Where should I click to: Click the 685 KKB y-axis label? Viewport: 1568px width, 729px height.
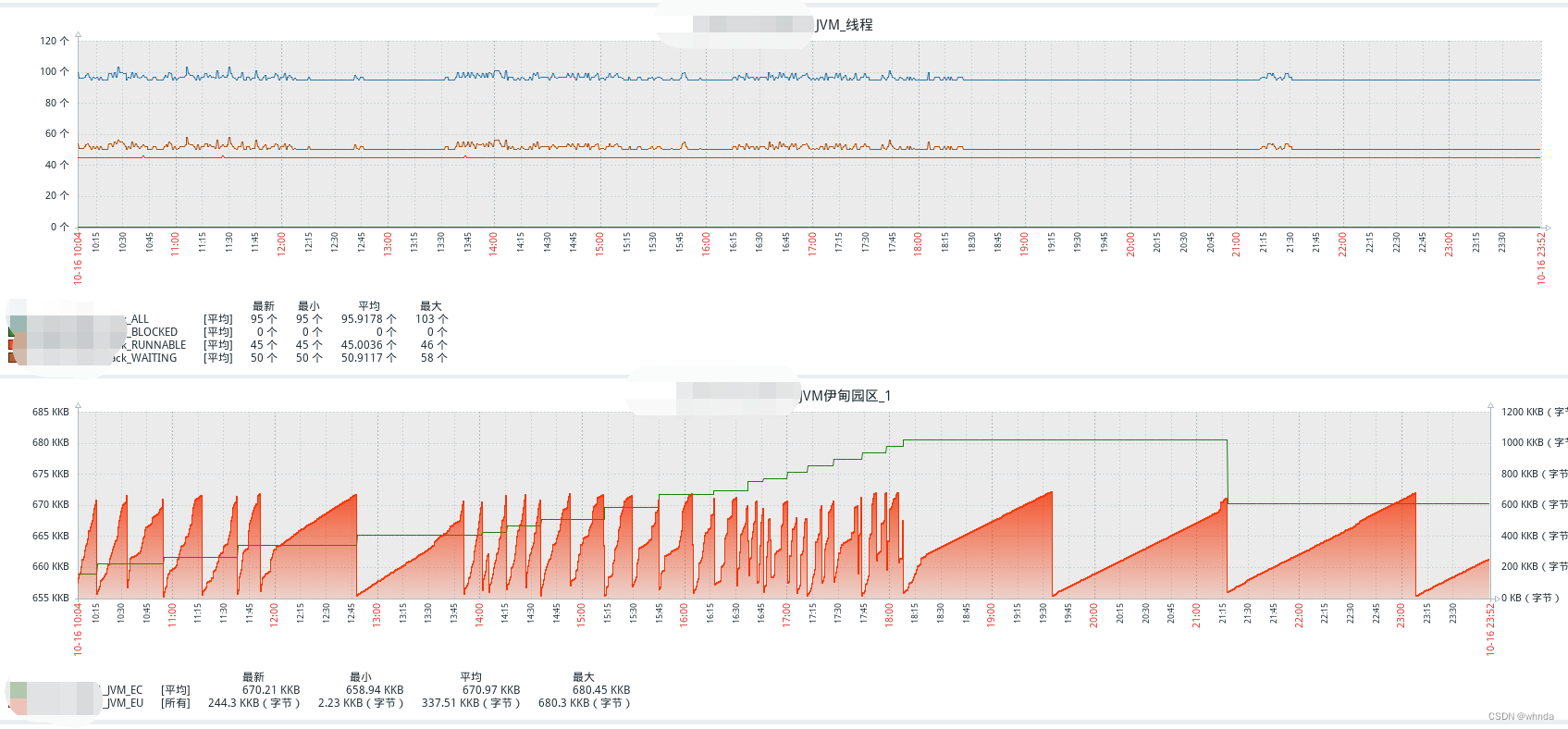(x=51, y=412)
